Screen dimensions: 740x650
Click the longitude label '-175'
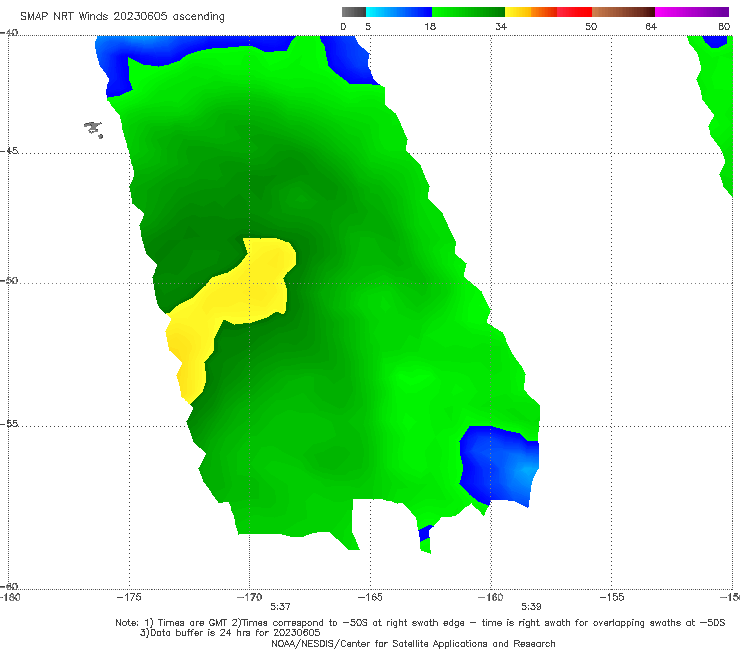coord(129,597)
